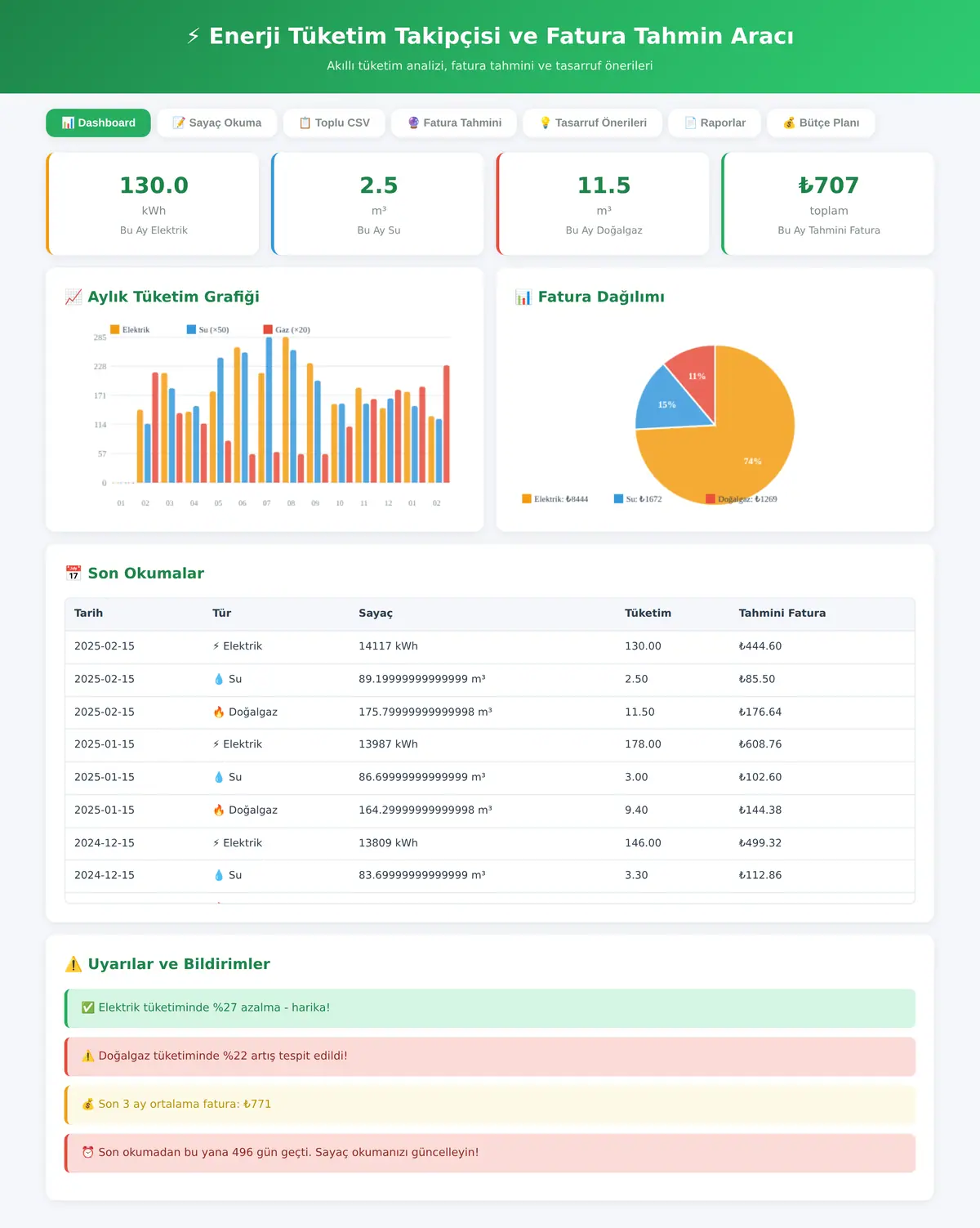Go to the Fatura Tahmini tab

(x=454, y=123)
